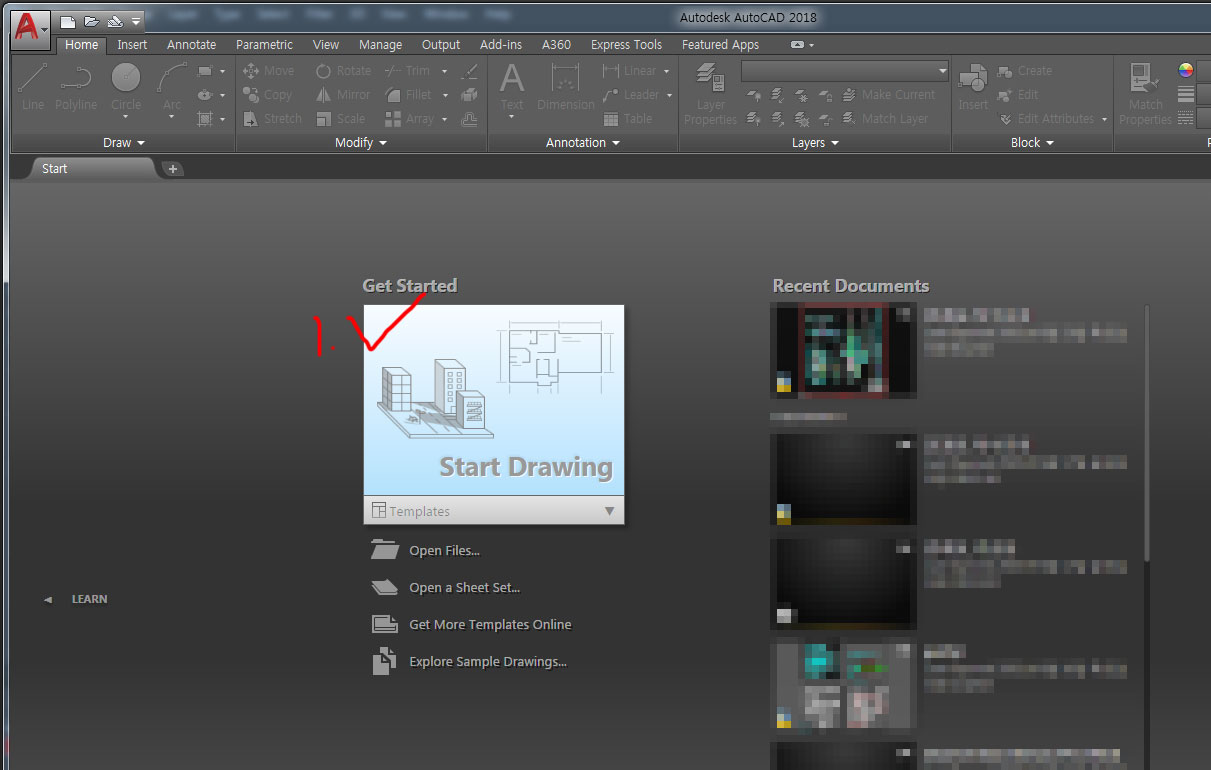
Task: Click the New file quick access icon
Action: [67, 21]
